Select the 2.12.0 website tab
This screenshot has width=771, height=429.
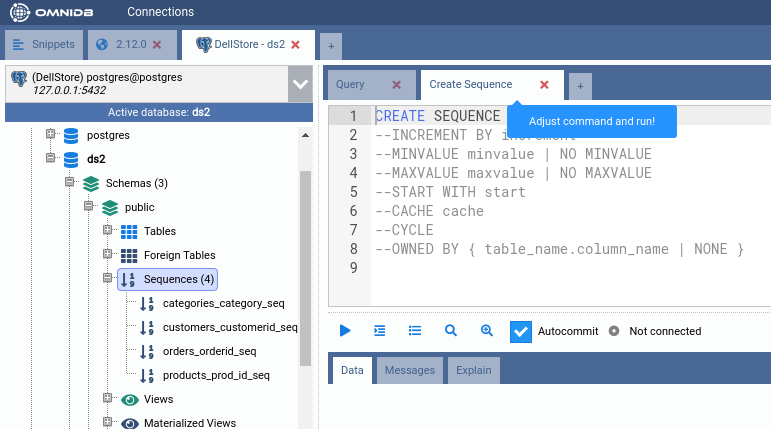coord(131,44)
